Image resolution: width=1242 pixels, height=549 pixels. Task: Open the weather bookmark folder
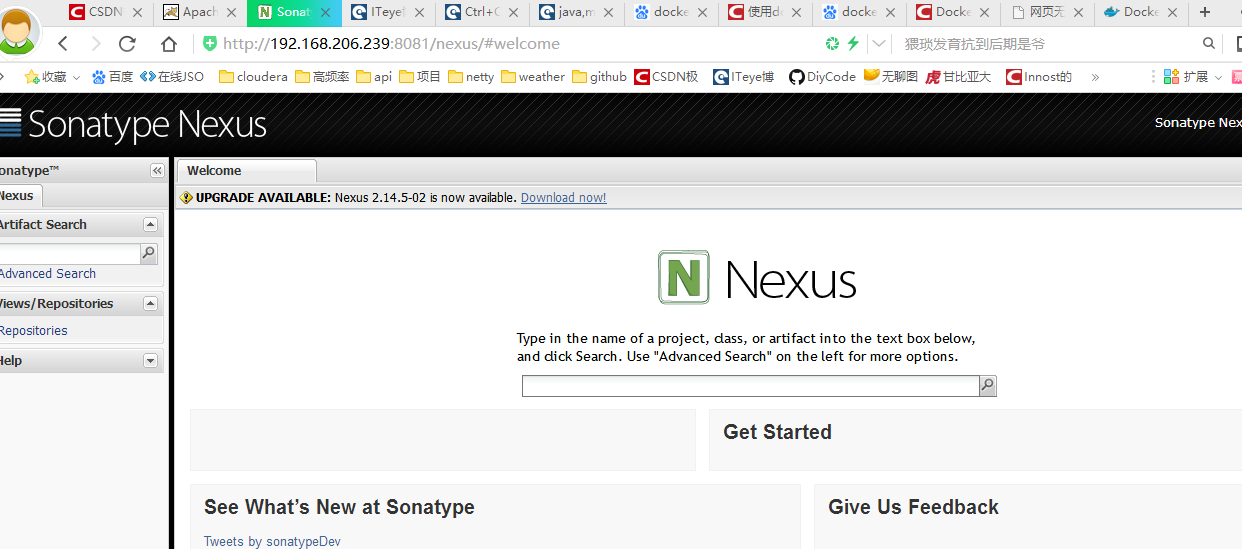click(533, 77)
